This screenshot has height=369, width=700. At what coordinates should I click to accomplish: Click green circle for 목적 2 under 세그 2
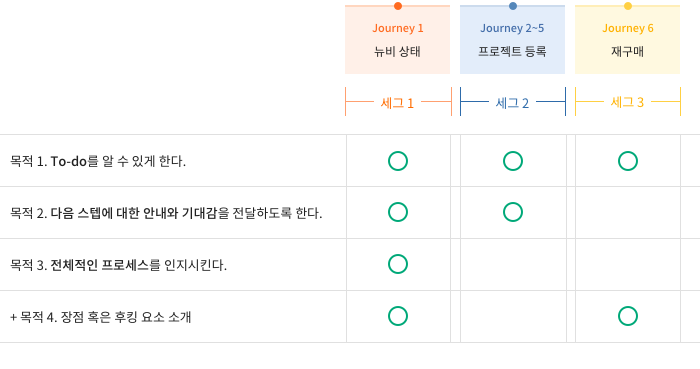point(513,212)
